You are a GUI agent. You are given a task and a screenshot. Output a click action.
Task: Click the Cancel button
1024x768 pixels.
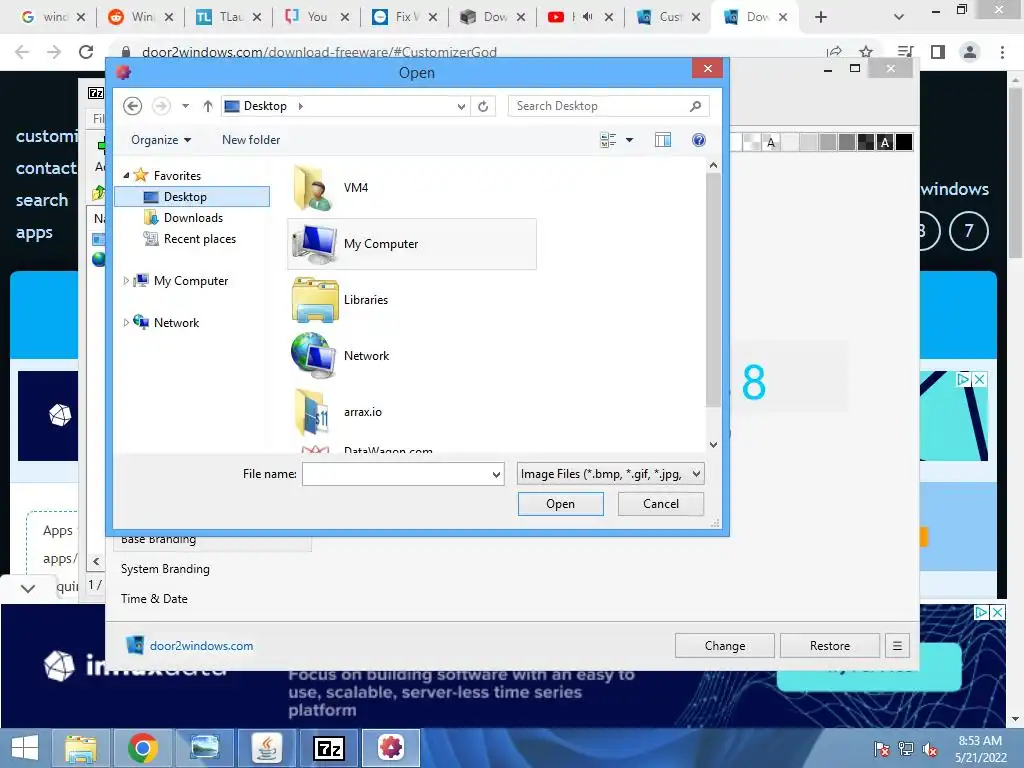pyautogui.click(x=661, y=504)
